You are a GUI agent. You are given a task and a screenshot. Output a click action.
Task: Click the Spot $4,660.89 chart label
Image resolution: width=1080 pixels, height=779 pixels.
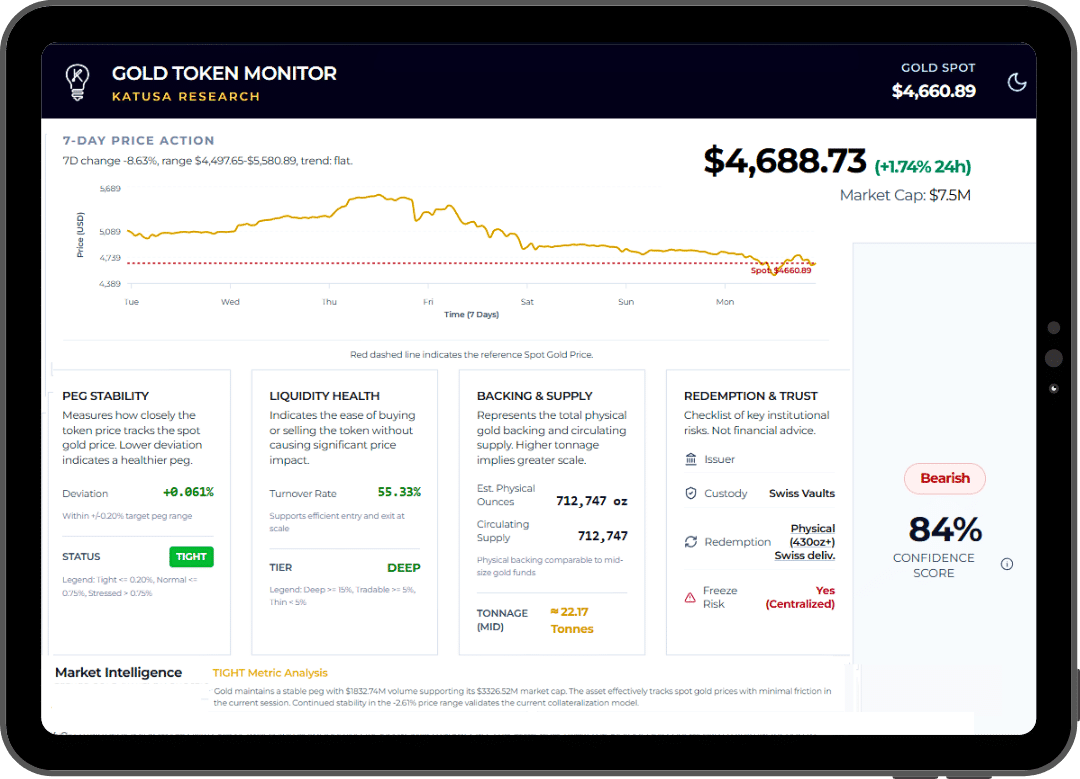(781, 270)
